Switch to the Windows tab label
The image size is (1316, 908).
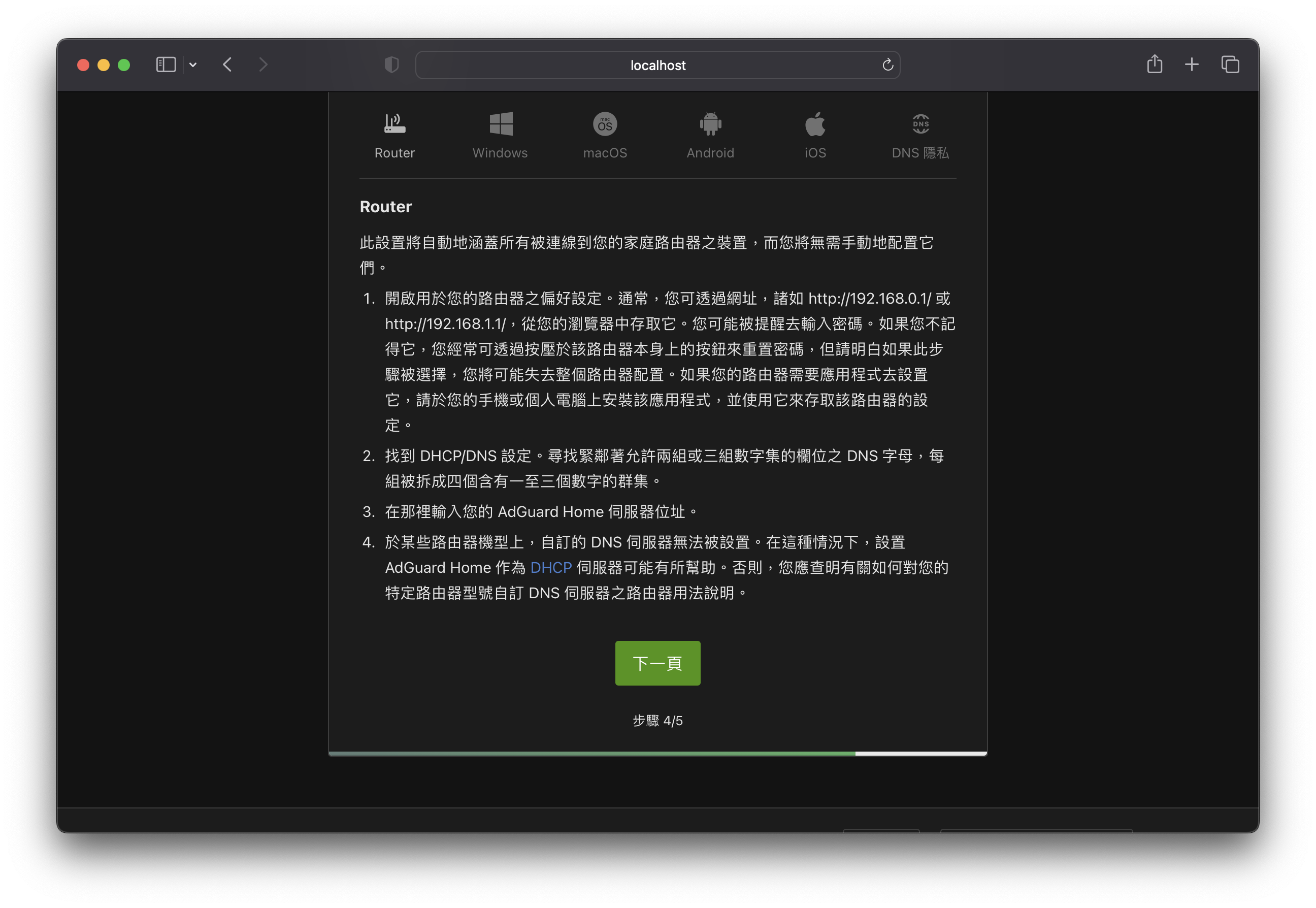pyautogui.click(x=500, y=152)
